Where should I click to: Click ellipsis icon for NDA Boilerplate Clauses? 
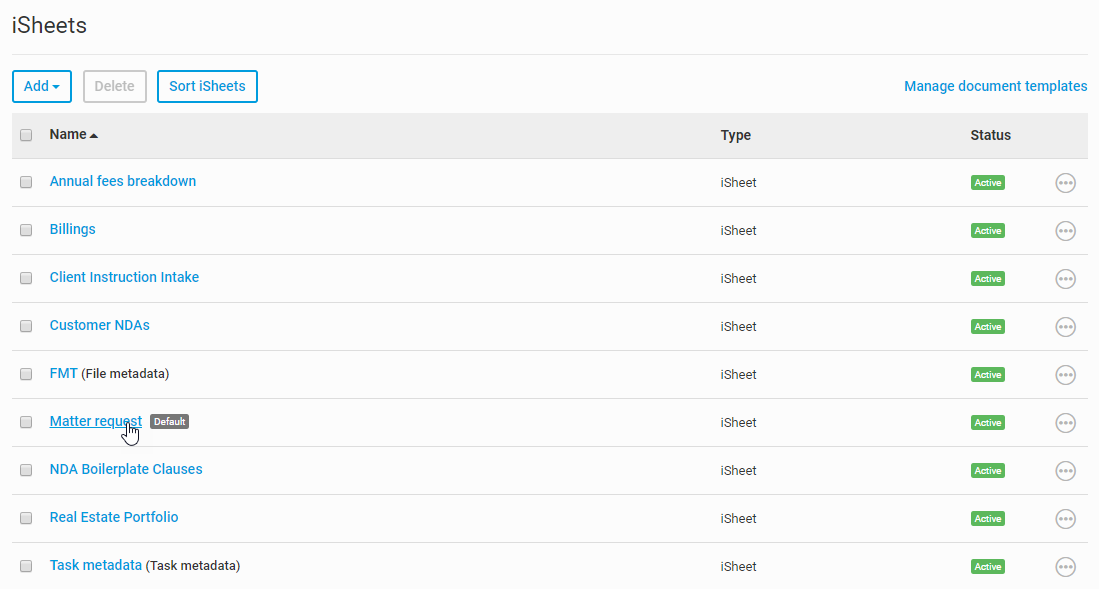point(1065,471)
